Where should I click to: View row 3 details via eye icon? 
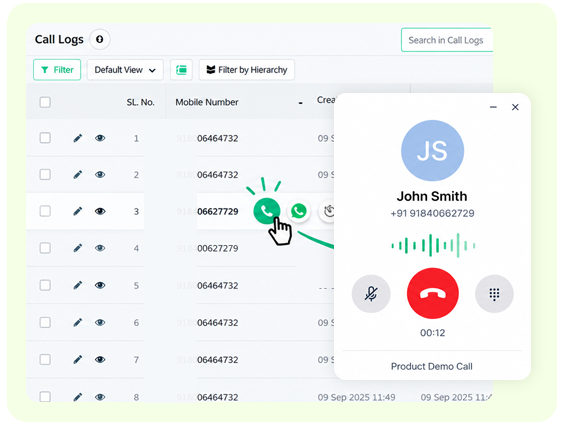(x=100, y=211)
